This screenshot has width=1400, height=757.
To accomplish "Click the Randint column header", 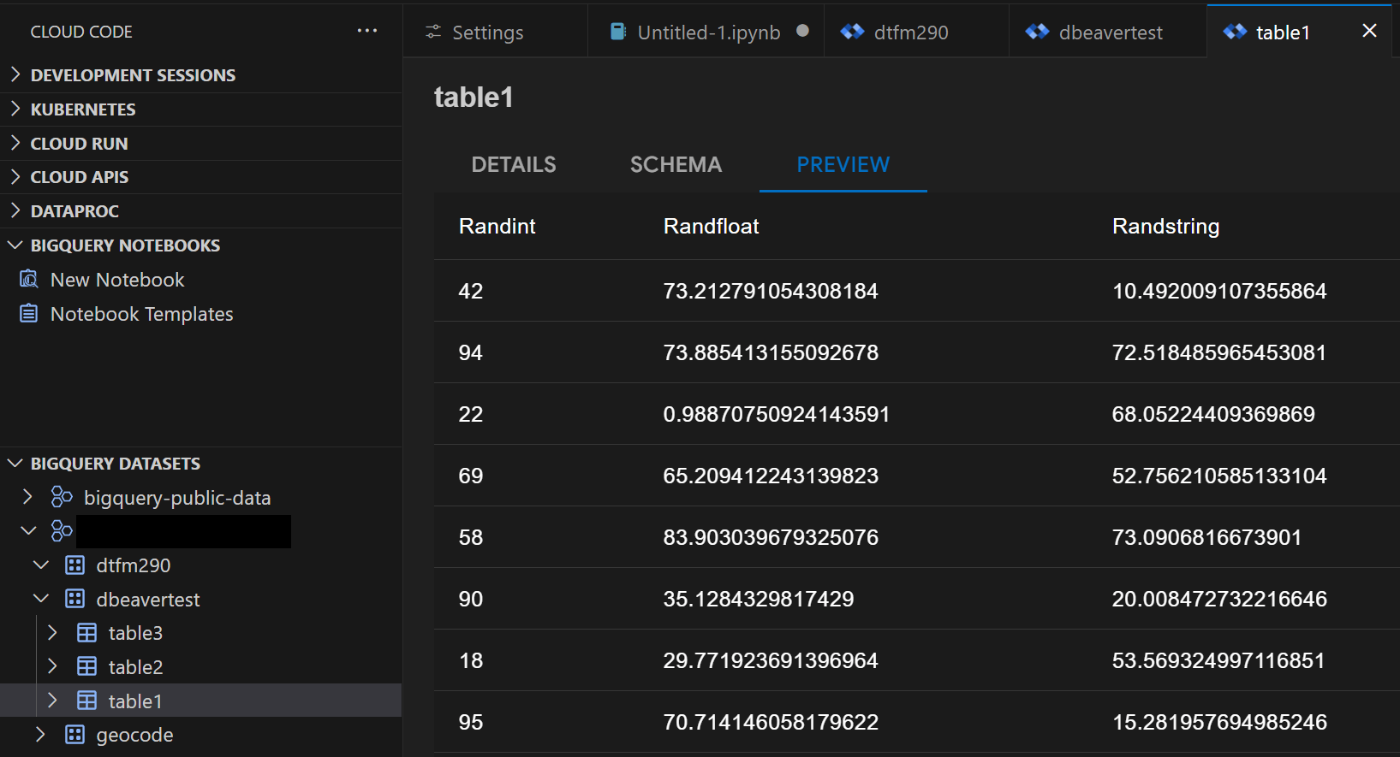I will (x=497, y=227).
